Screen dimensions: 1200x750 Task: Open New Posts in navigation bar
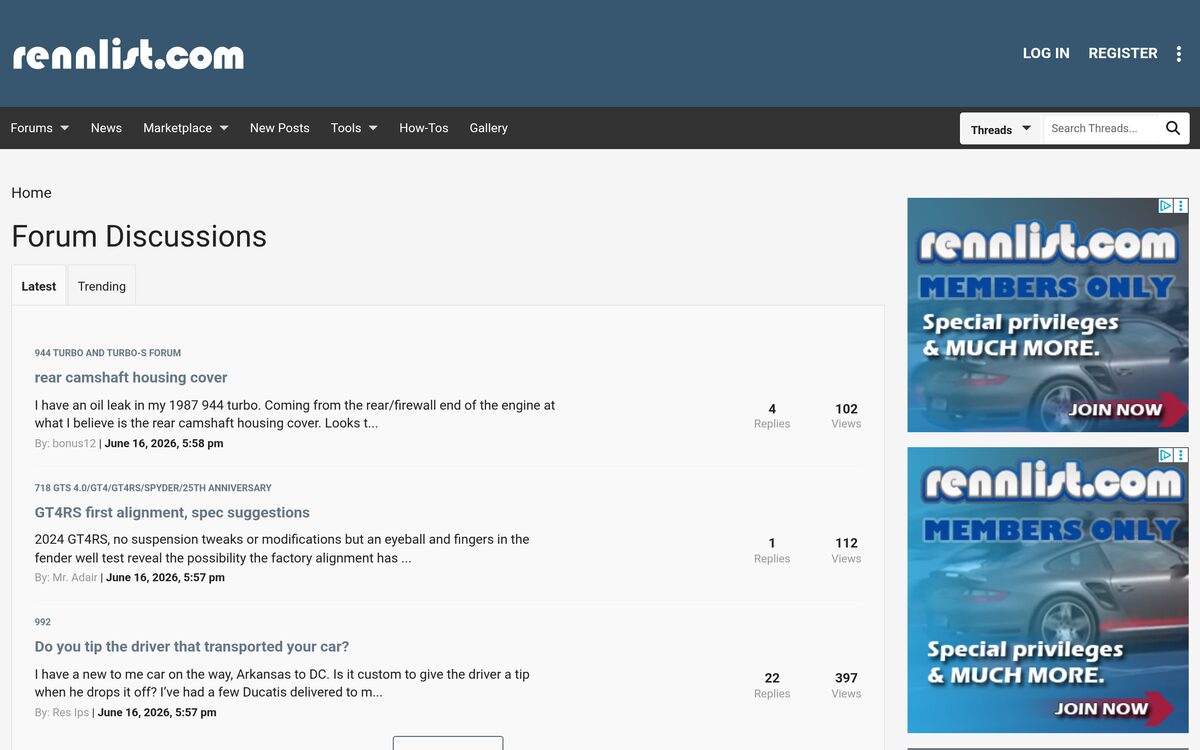pos(280,128)
